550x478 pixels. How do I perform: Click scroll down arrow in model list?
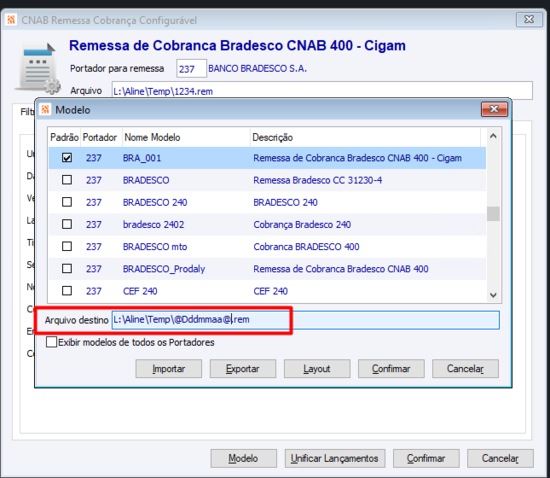[493, 295]
